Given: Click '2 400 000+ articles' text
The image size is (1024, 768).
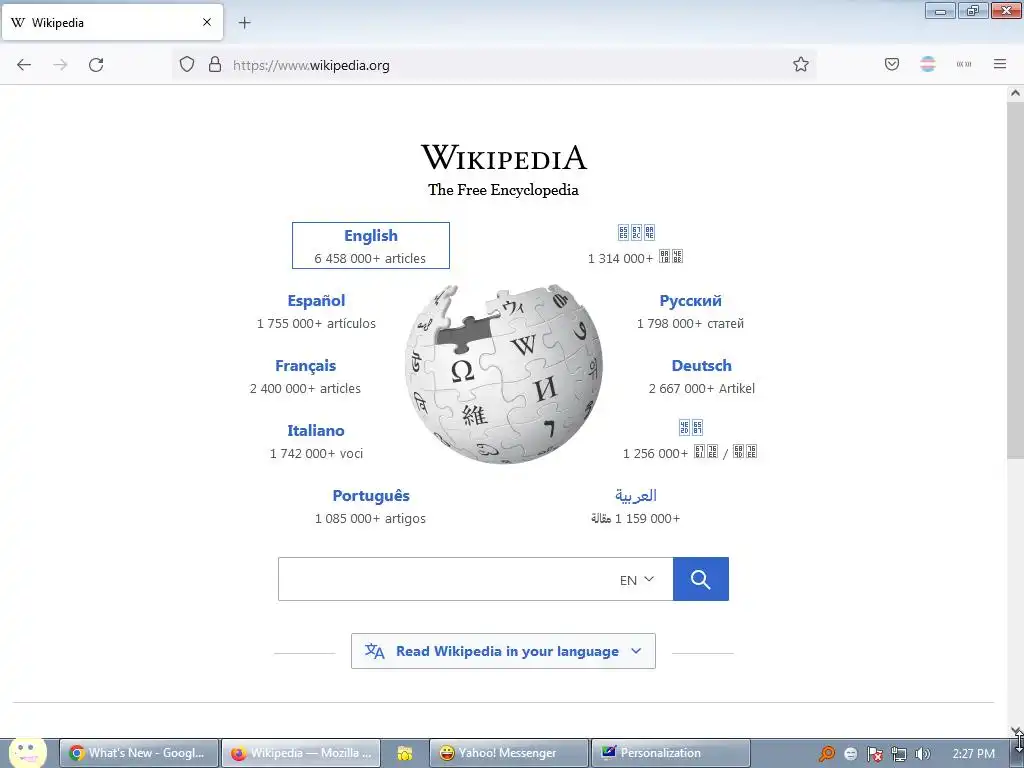Looking at the screenshot, I should (x=305, y=389).
